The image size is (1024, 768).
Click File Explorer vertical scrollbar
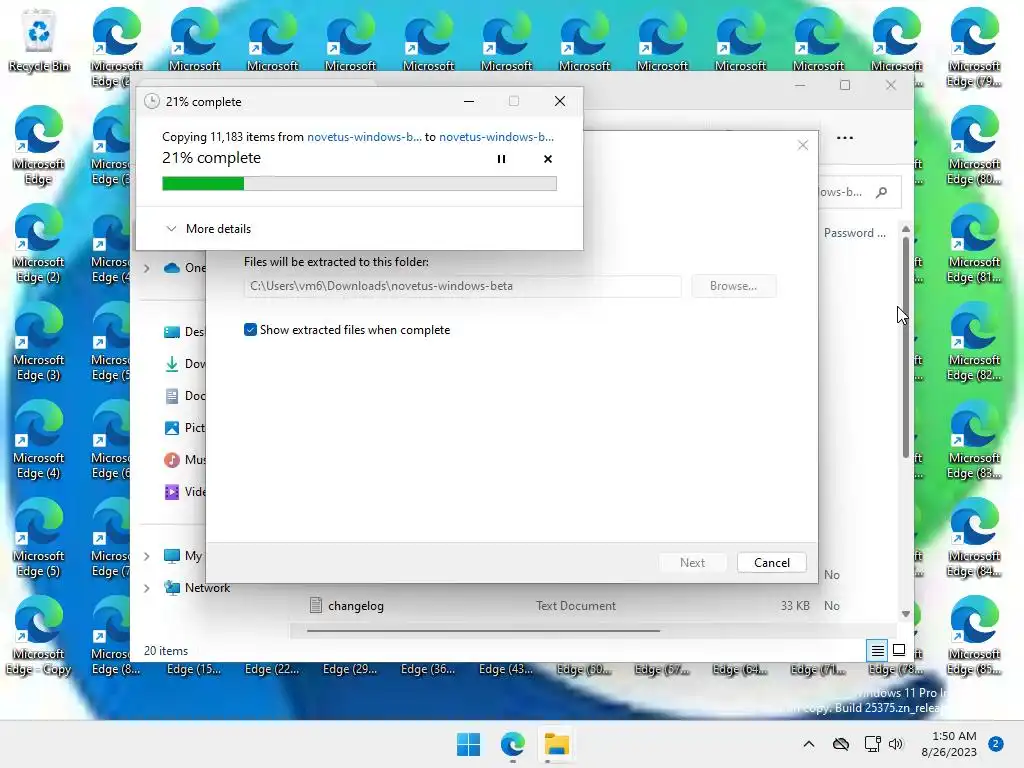click(x=906, y=346)
